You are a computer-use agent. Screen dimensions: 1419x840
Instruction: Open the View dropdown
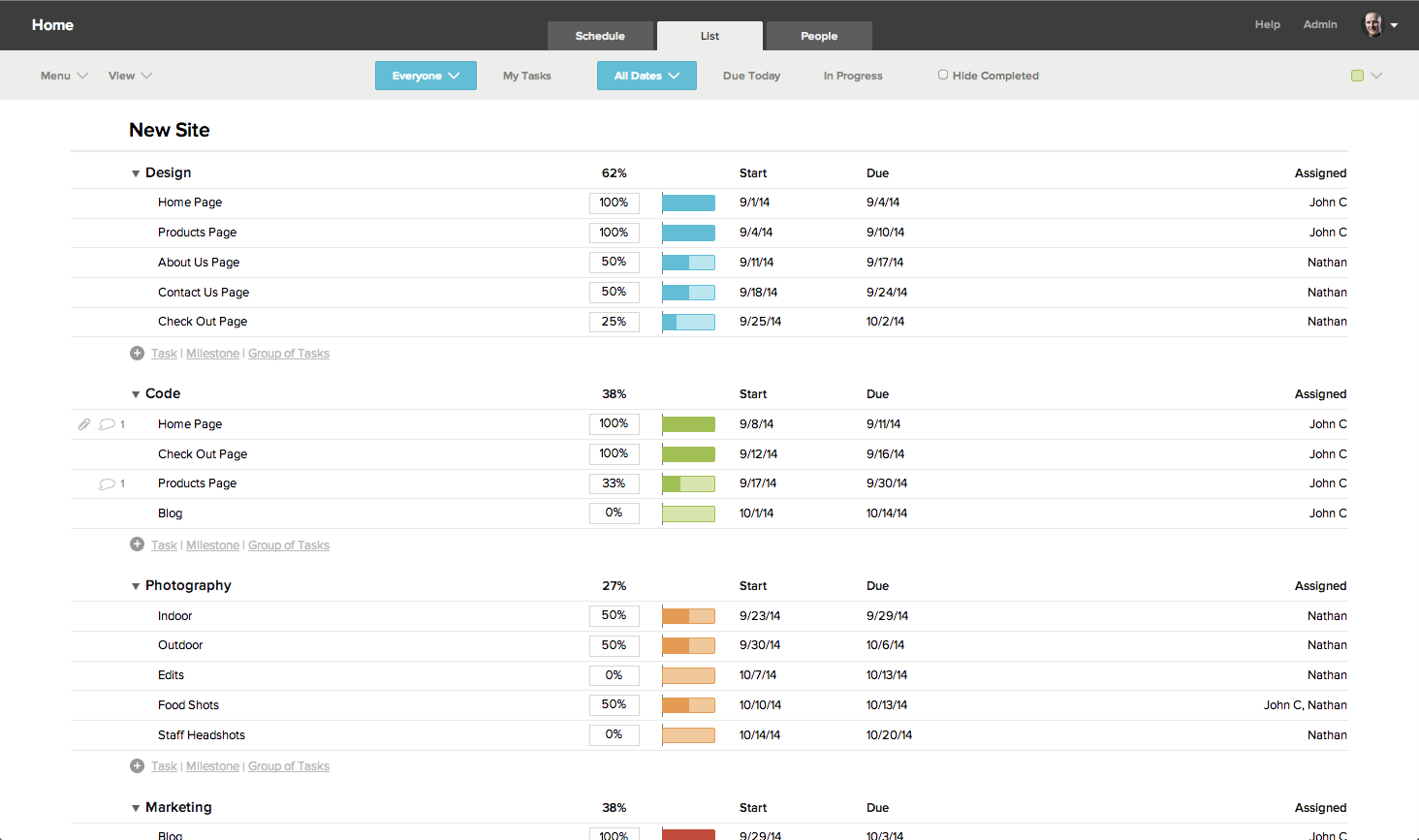point(130,76)
